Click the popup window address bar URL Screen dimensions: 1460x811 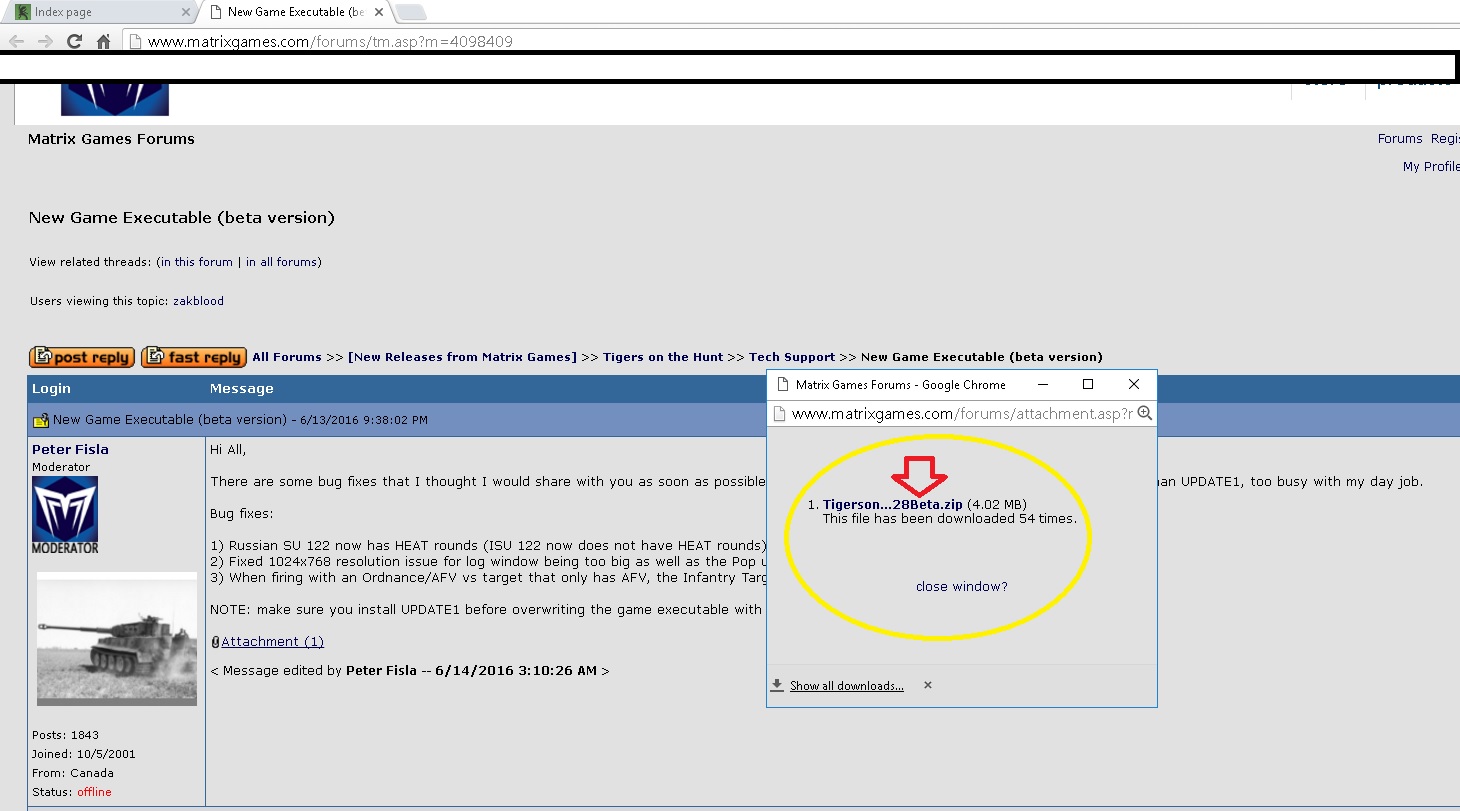(x=962, y=413)
